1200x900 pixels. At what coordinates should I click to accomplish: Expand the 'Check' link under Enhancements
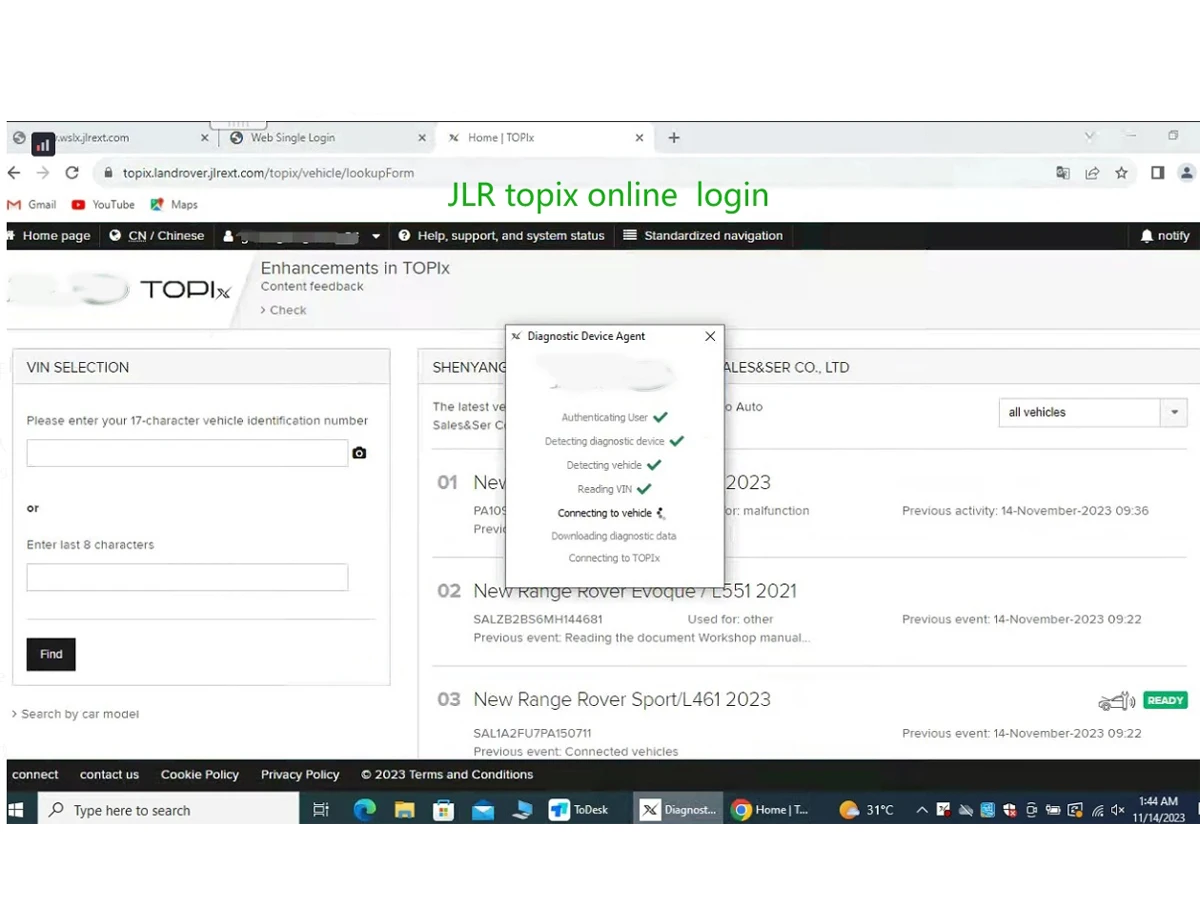tap(284, 310)
